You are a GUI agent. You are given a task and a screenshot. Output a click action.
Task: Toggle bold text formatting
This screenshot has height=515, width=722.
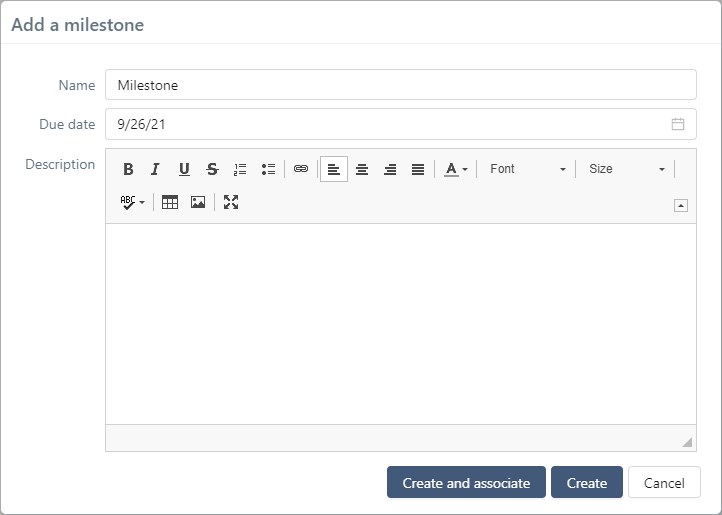pos(128,169)
